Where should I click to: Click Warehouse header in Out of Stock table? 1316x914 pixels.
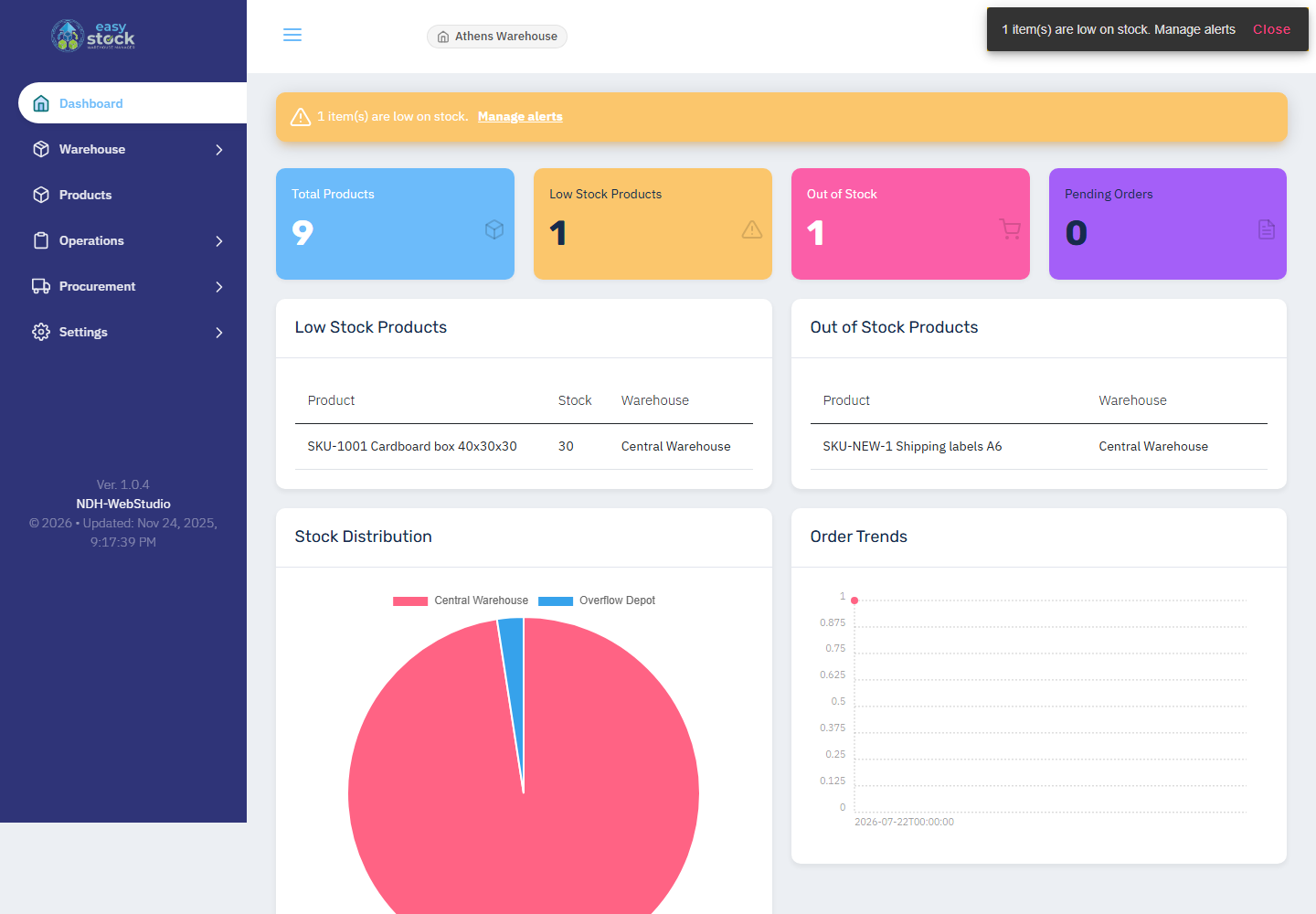[x=1132, y=400]
